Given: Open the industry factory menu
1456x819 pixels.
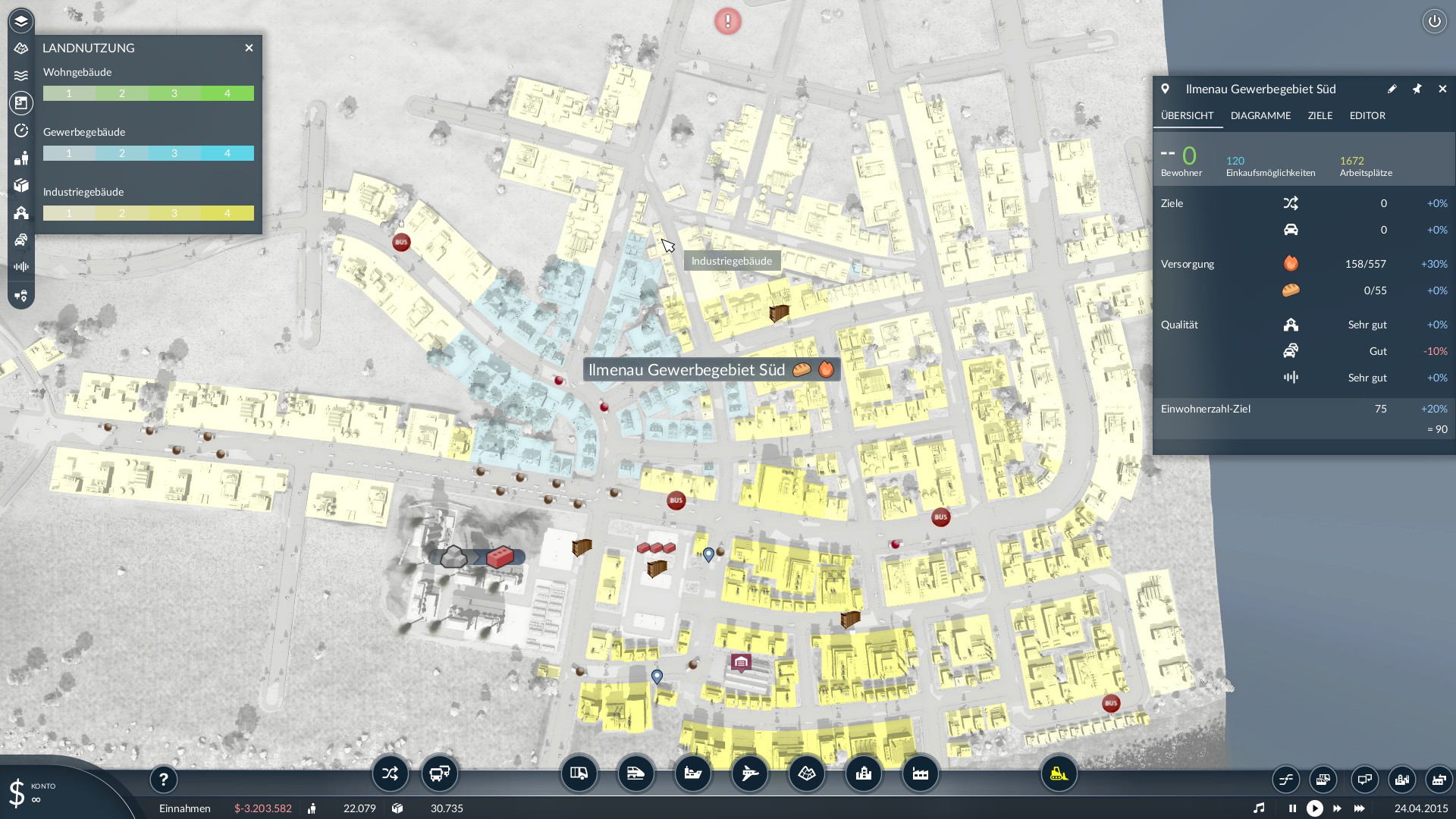Looking at the screenshot, I should coord(920,774).
